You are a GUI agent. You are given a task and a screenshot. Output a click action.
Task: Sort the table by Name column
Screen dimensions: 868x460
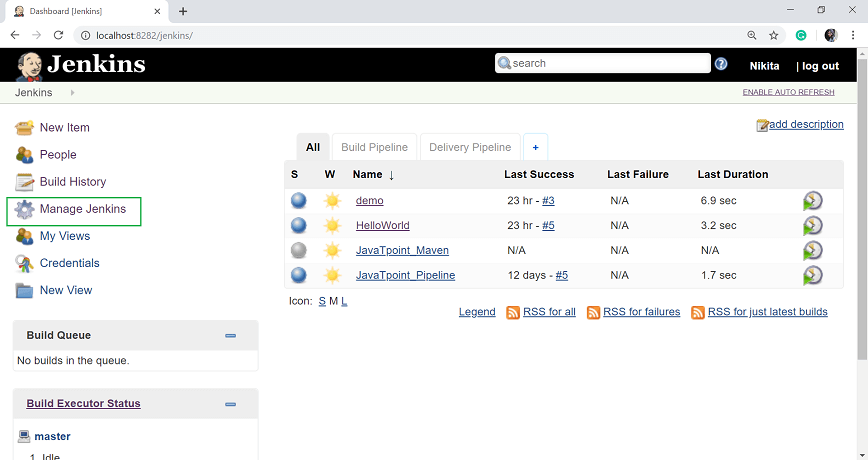point(373,175)
